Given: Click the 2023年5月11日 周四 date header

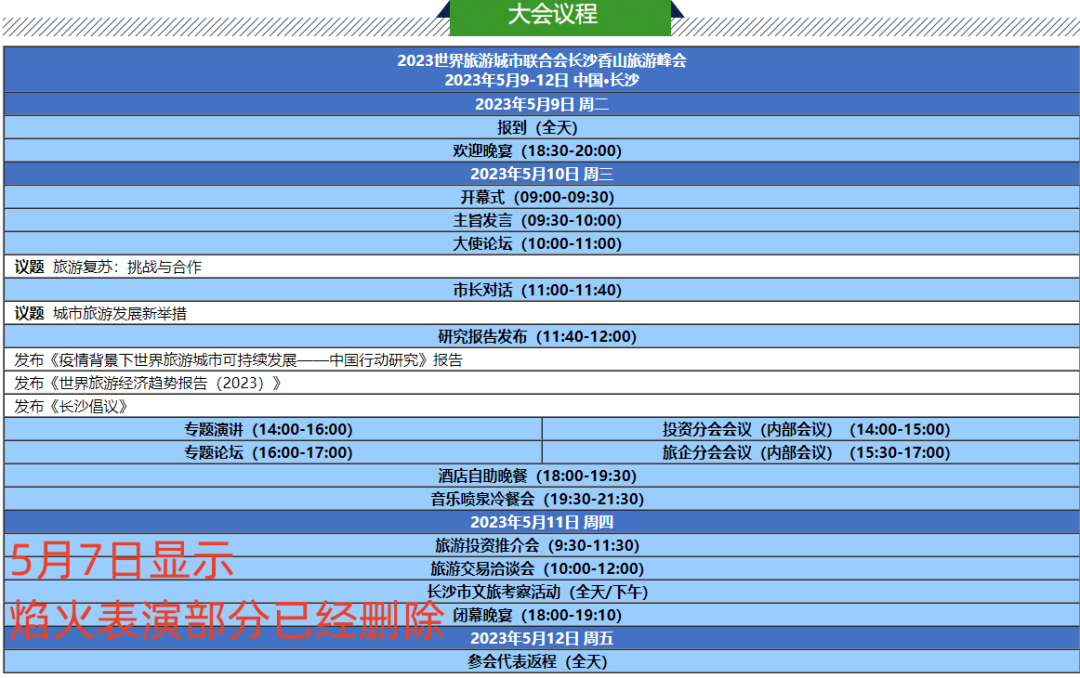Looking at the screenshot, I should pos(541,521).
